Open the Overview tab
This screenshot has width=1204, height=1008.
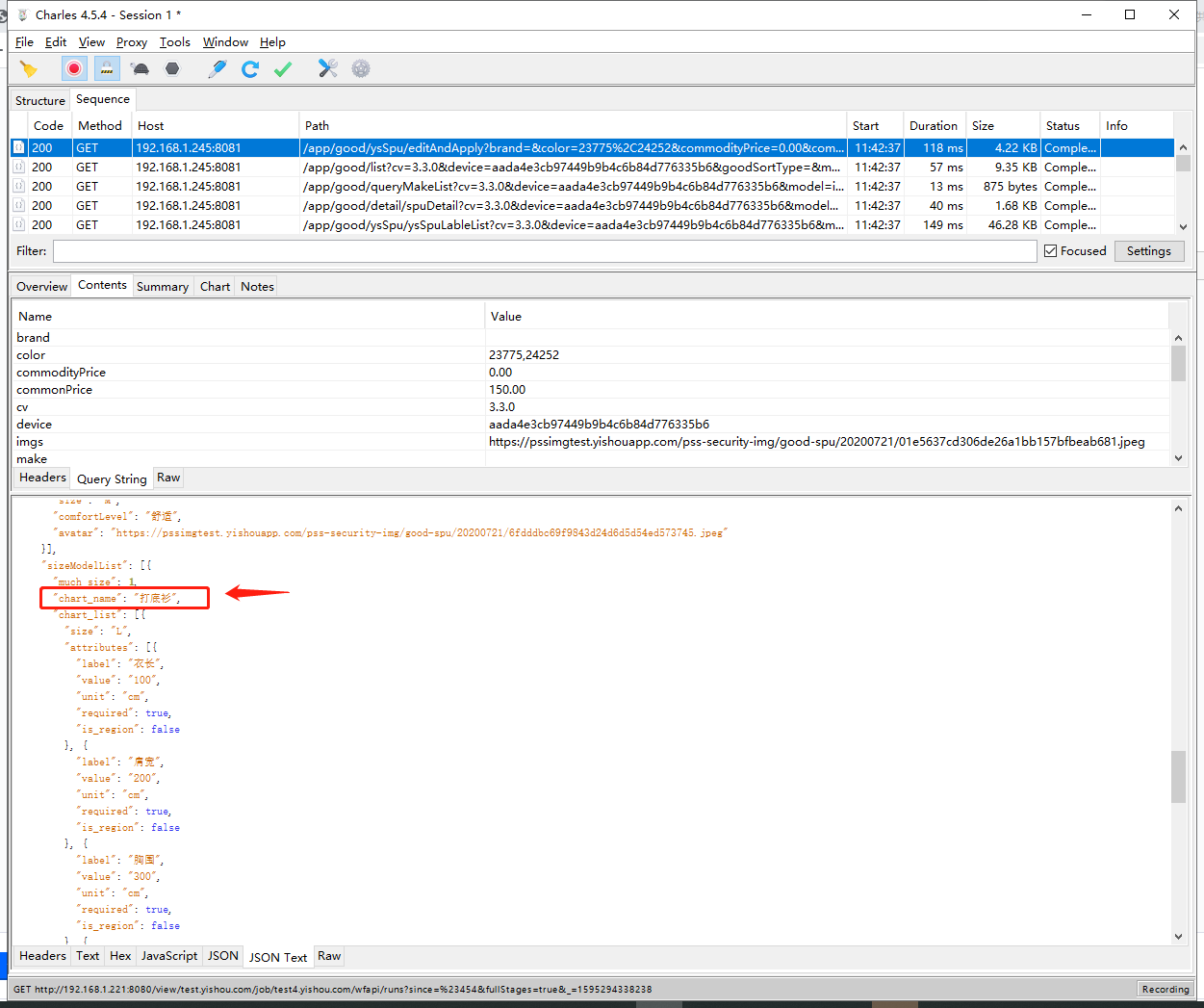pyautogui.click(x=41, y=286)
